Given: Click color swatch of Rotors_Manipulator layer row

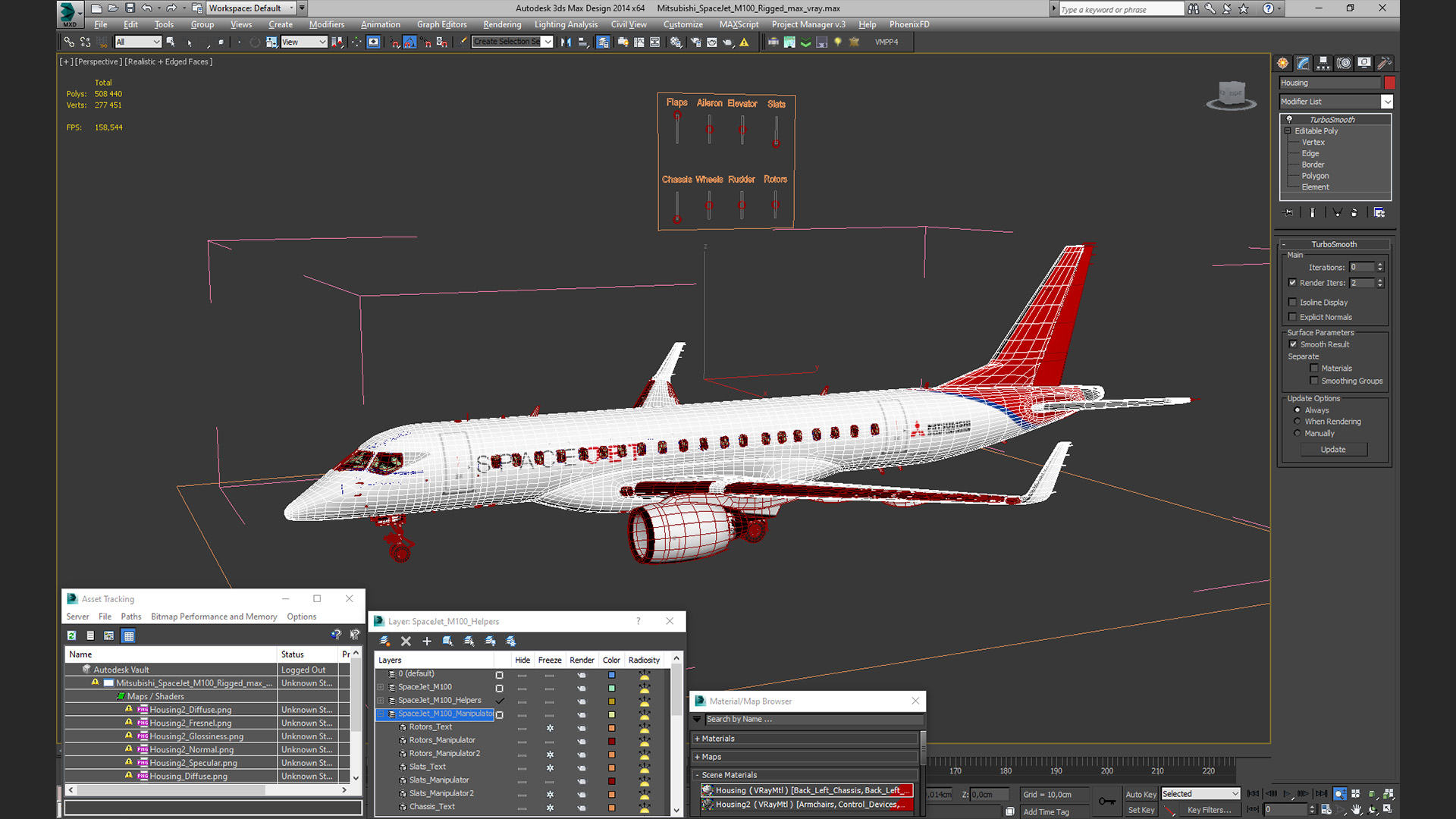Looking at the screenshot, I should click(611, 741).
